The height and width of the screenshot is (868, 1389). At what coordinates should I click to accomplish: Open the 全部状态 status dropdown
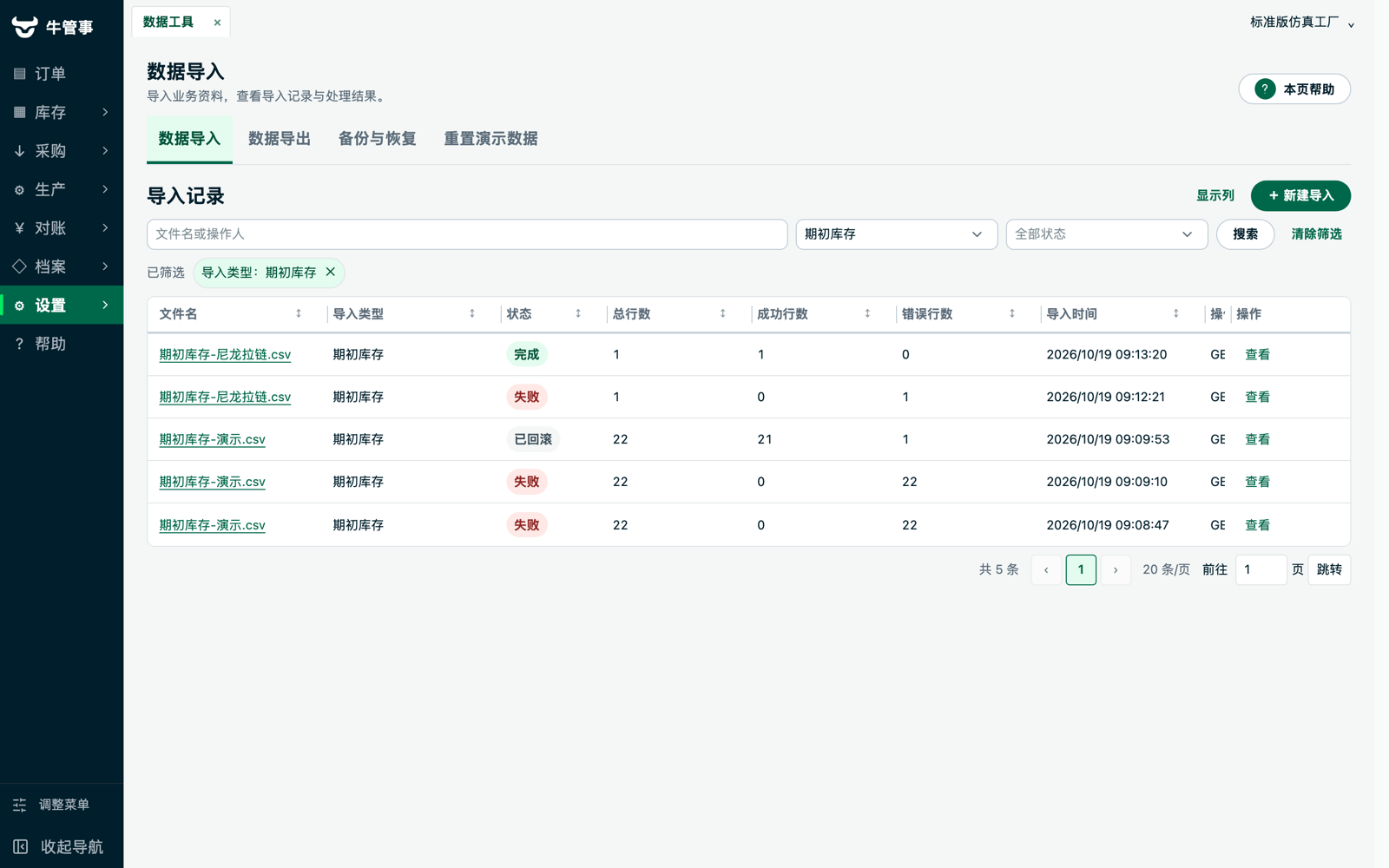coord(1107,234)
